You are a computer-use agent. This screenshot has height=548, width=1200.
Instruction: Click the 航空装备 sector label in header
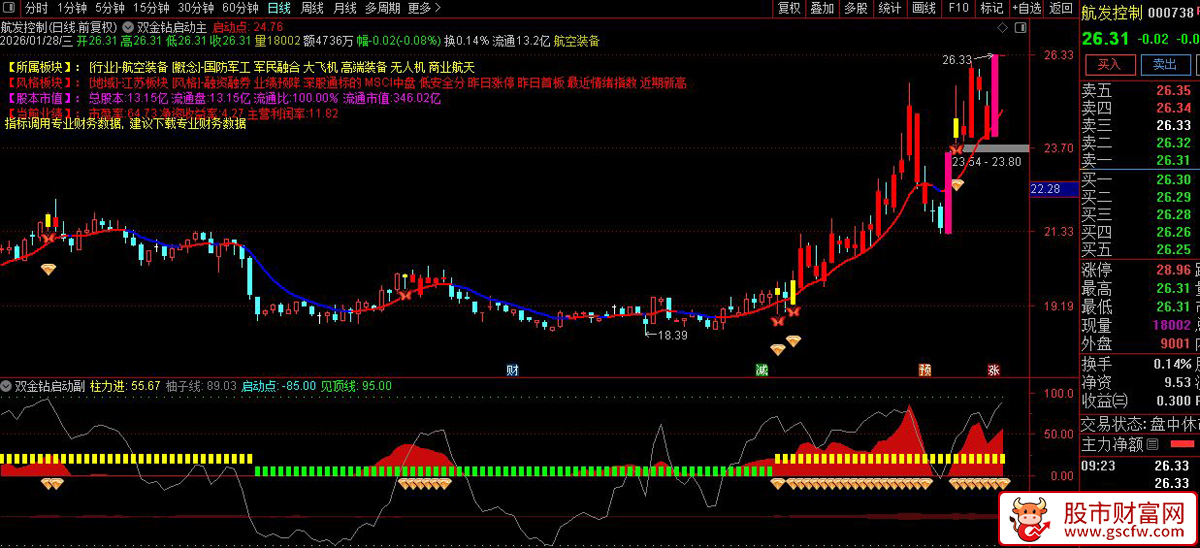coord(576,41)
